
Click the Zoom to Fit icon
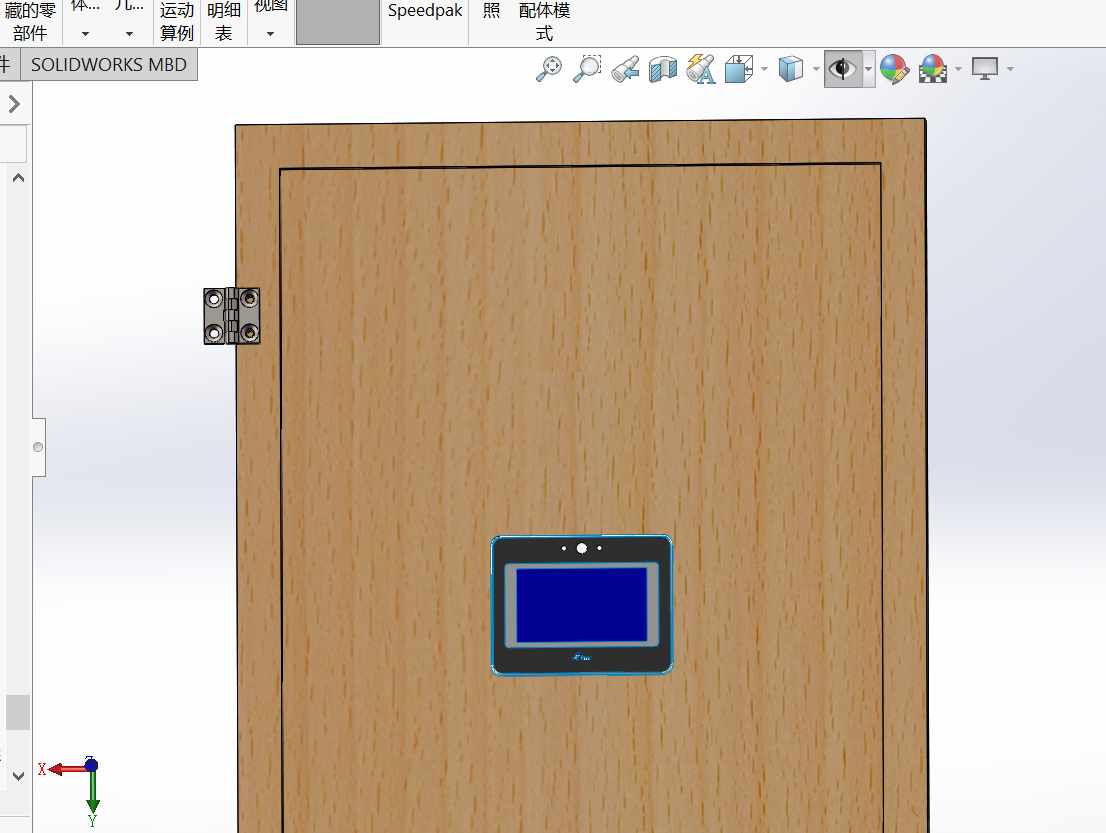pos(549,69)
